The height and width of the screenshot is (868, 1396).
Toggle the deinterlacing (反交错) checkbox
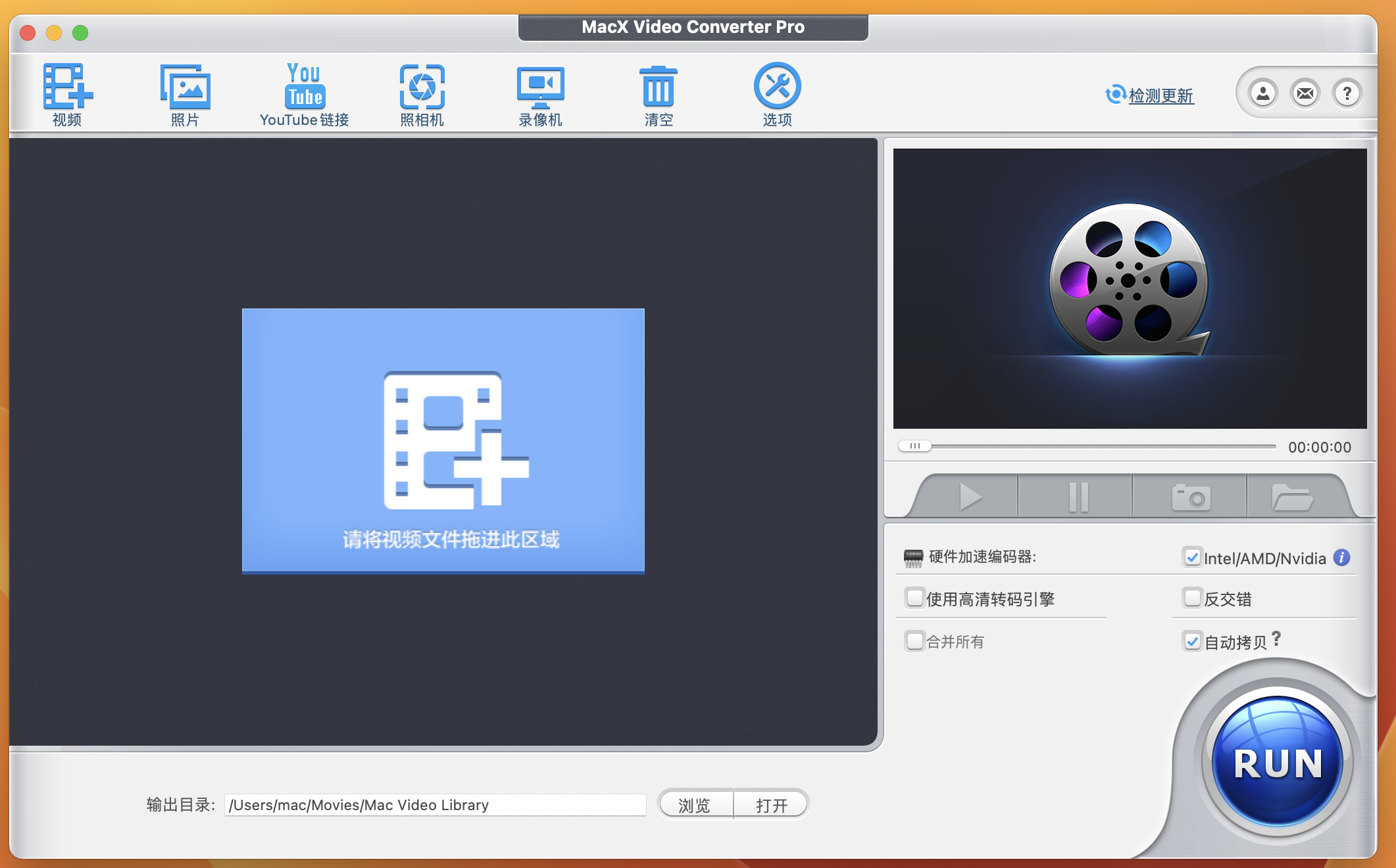tap(1192, 598)
